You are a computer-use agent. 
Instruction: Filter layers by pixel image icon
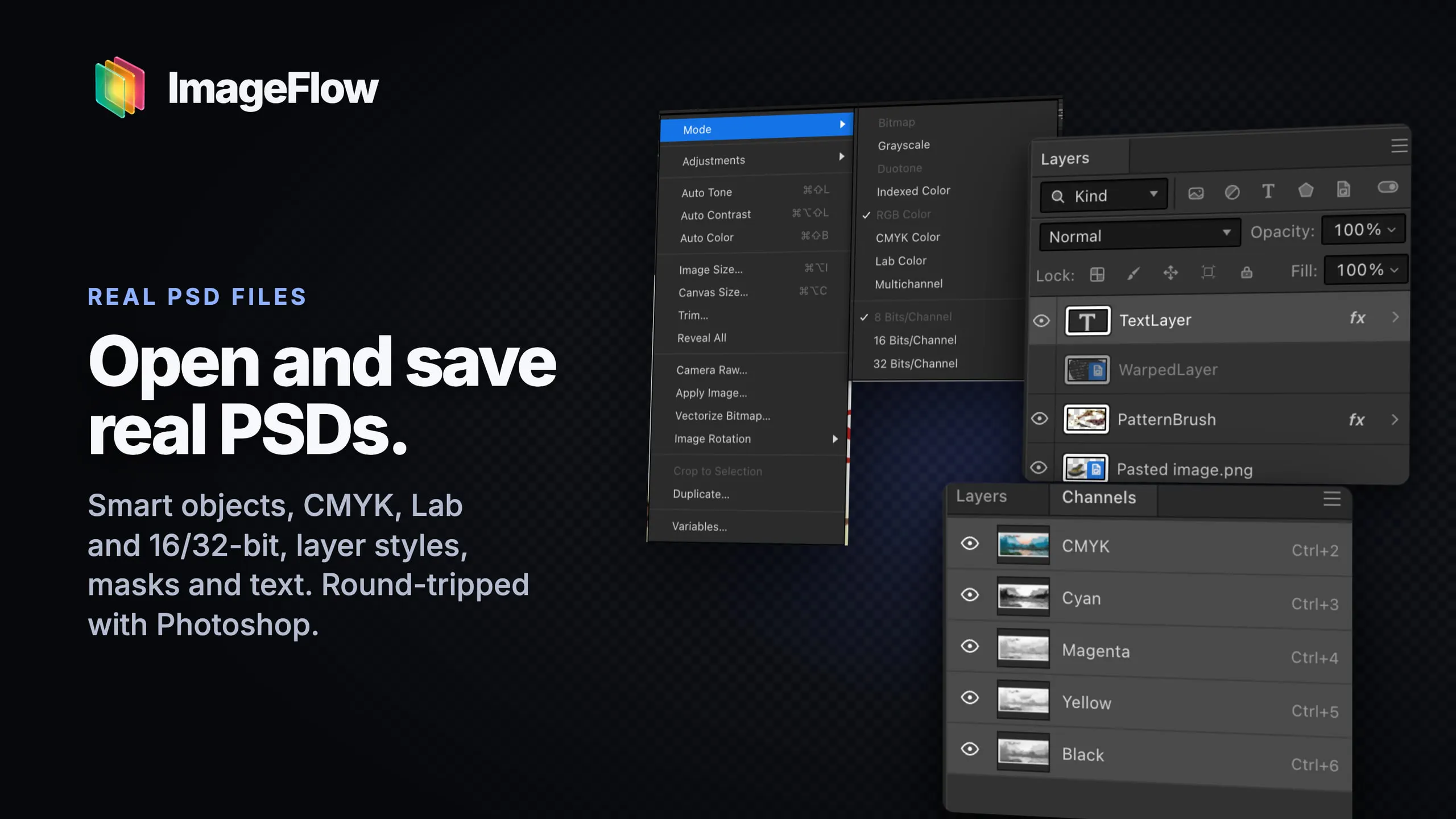(x=1196, y=193)
